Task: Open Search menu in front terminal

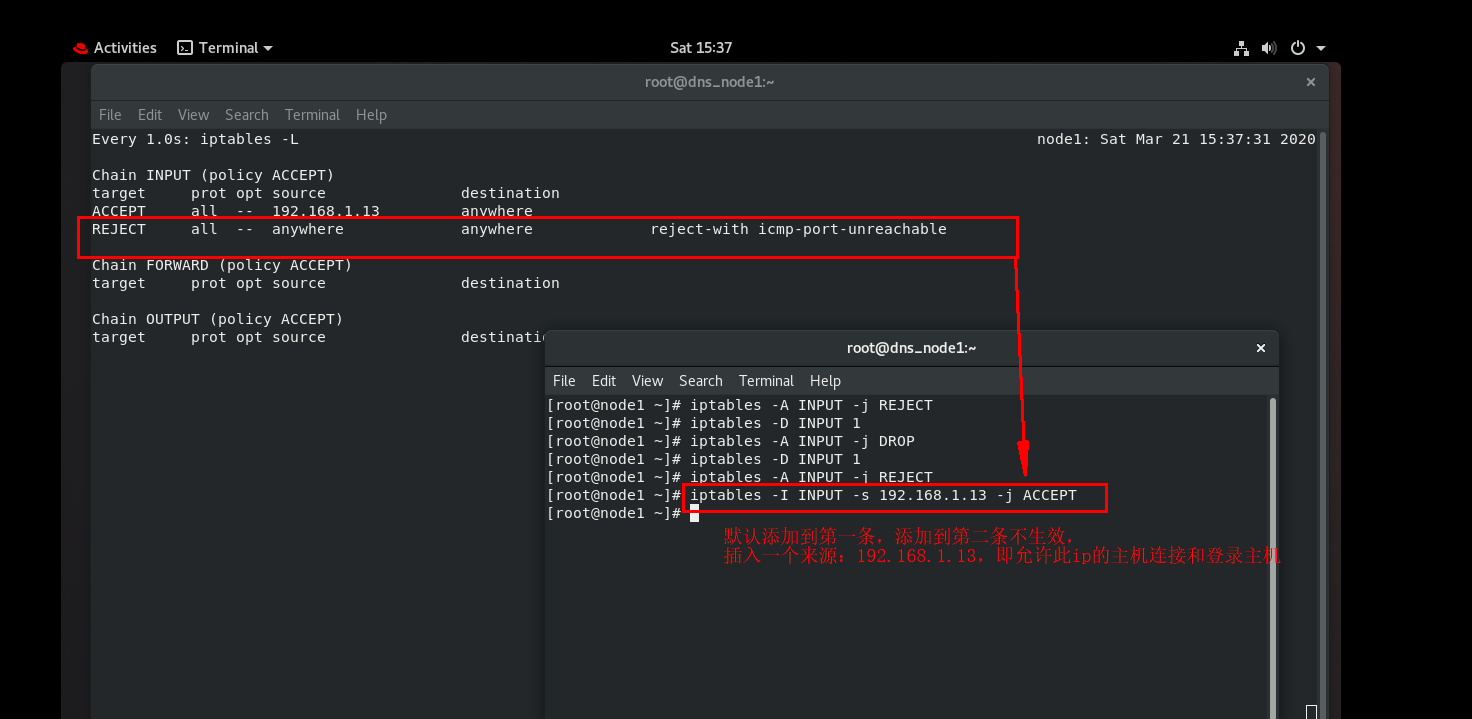Action: tap(701, 381)
